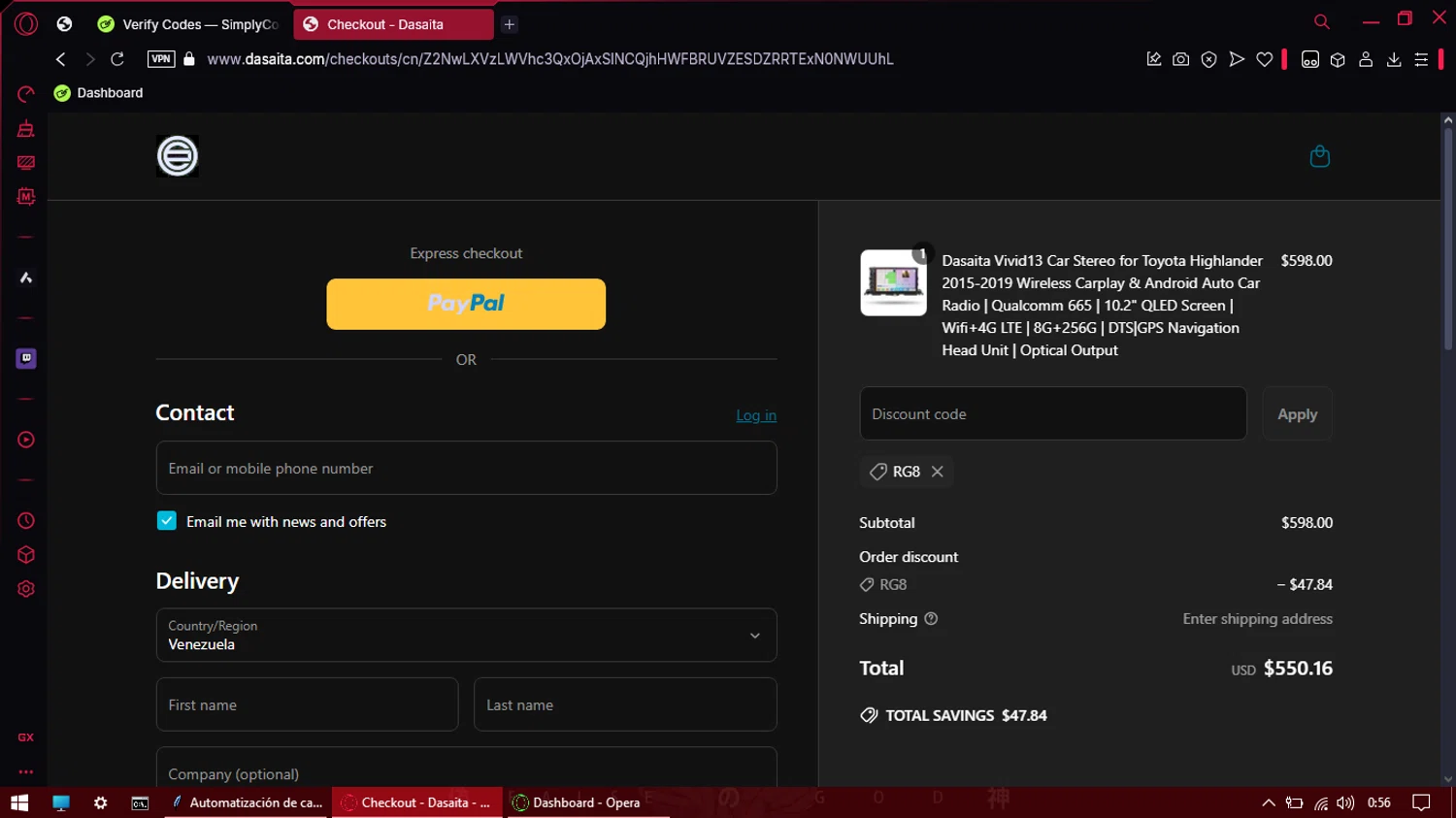Follow the Log in link
Screen dimensions: 1456x818
[x=756, y=415]
